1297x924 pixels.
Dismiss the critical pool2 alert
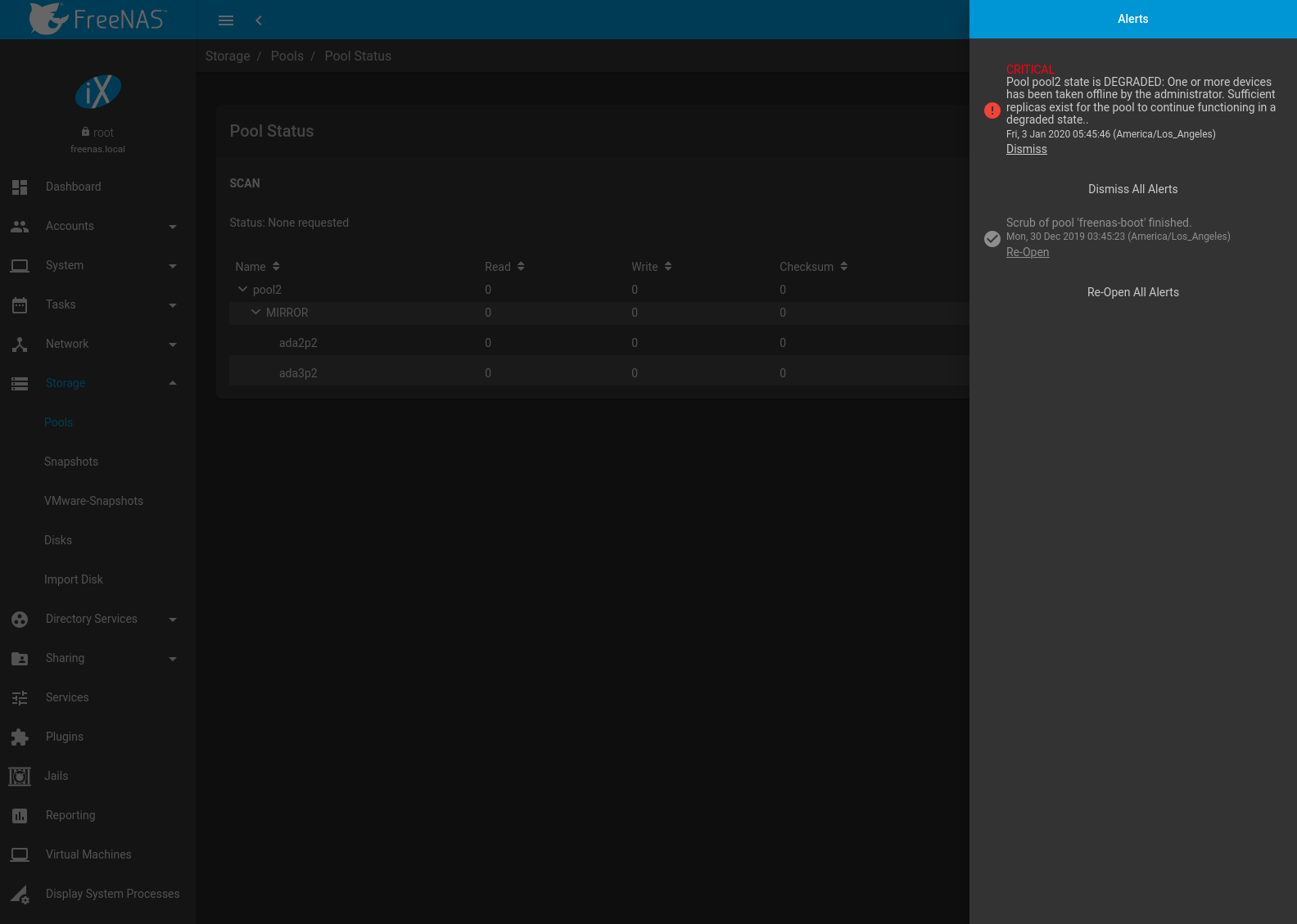pos(1026,149)
